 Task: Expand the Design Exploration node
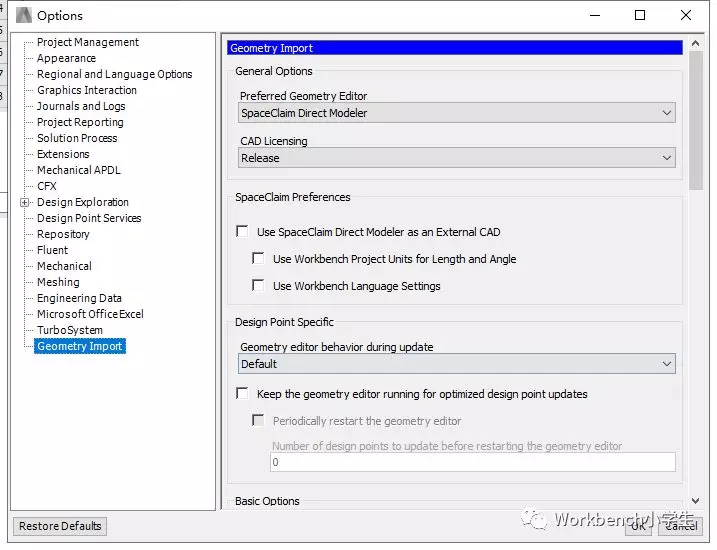click(25, 203)
